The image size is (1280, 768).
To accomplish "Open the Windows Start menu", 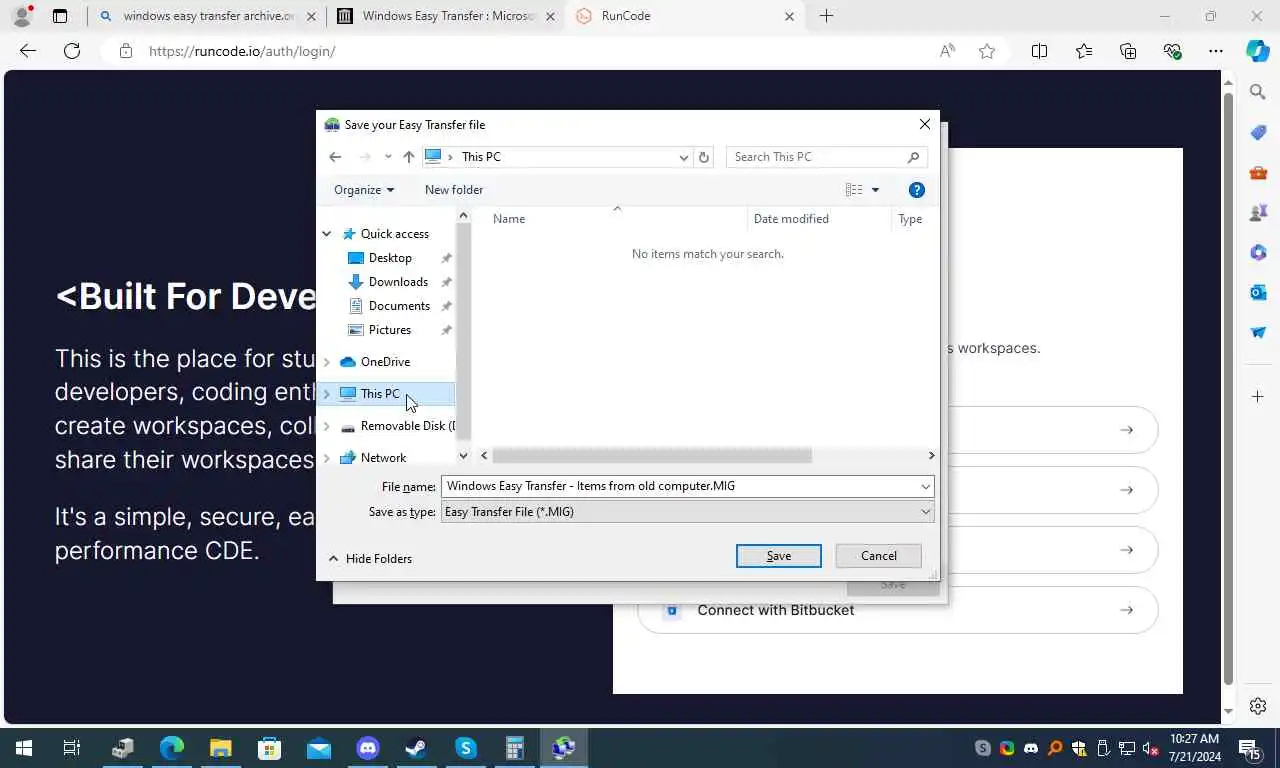I will (x=24, y=748).
